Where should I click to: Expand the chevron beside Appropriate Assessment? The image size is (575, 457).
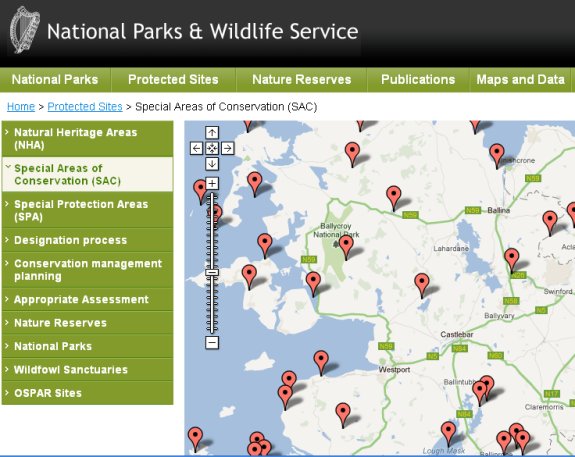point(7,299)
